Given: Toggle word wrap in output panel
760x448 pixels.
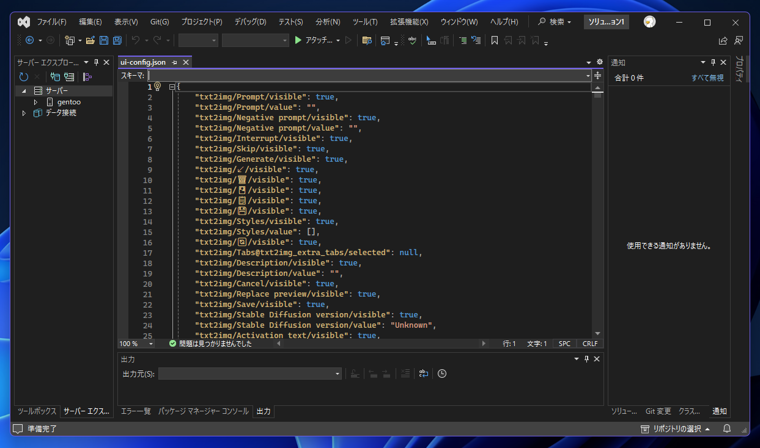Looking at the screenshot, I should [423, 373].
